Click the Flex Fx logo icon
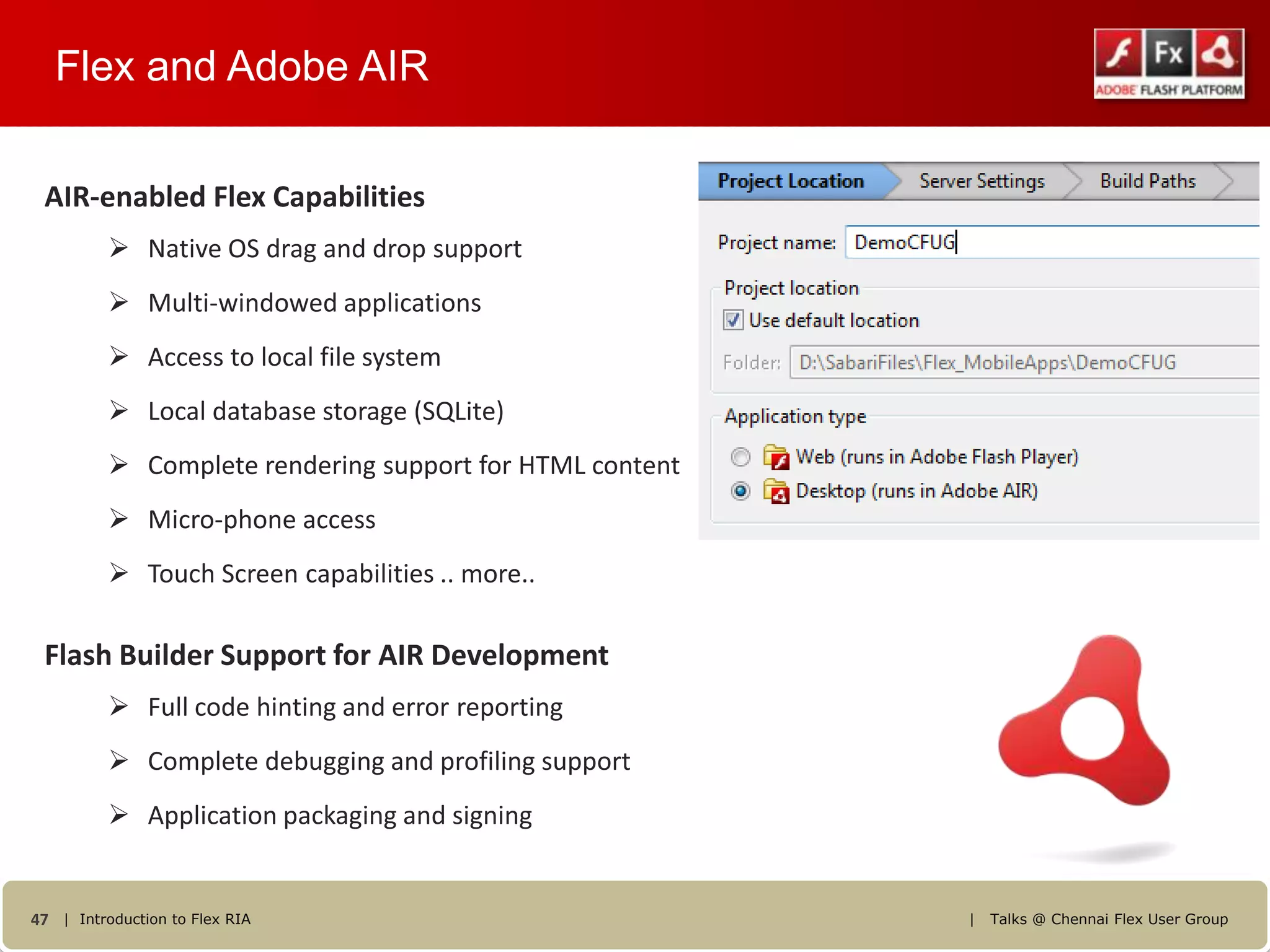 1168,53
